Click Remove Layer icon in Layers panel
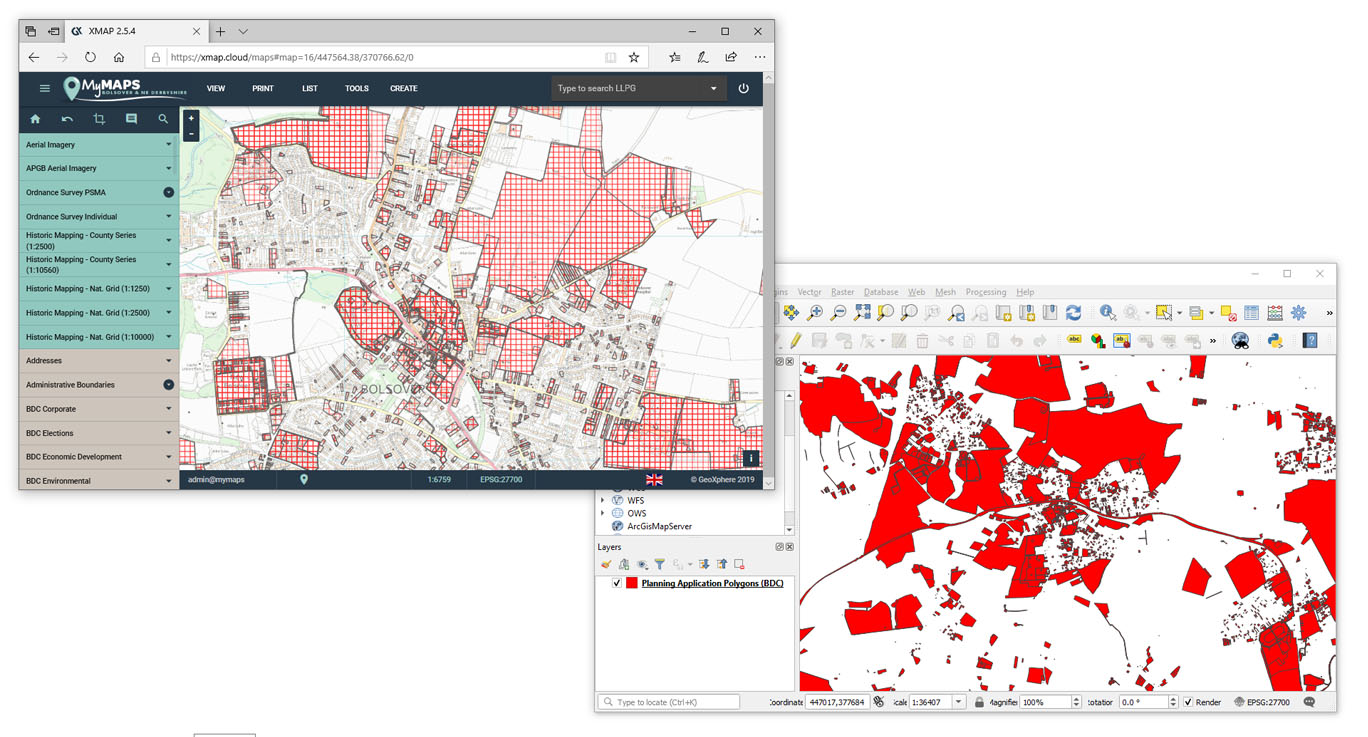 click(x=739, y=564)
